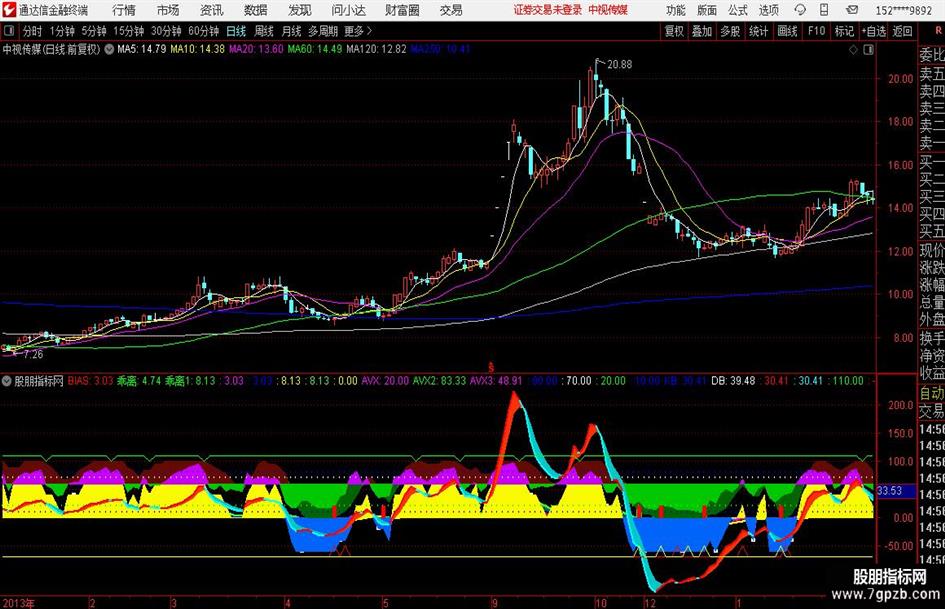Open the F10 company info button
Screen dimensions: 945x609
click(816, 31)
